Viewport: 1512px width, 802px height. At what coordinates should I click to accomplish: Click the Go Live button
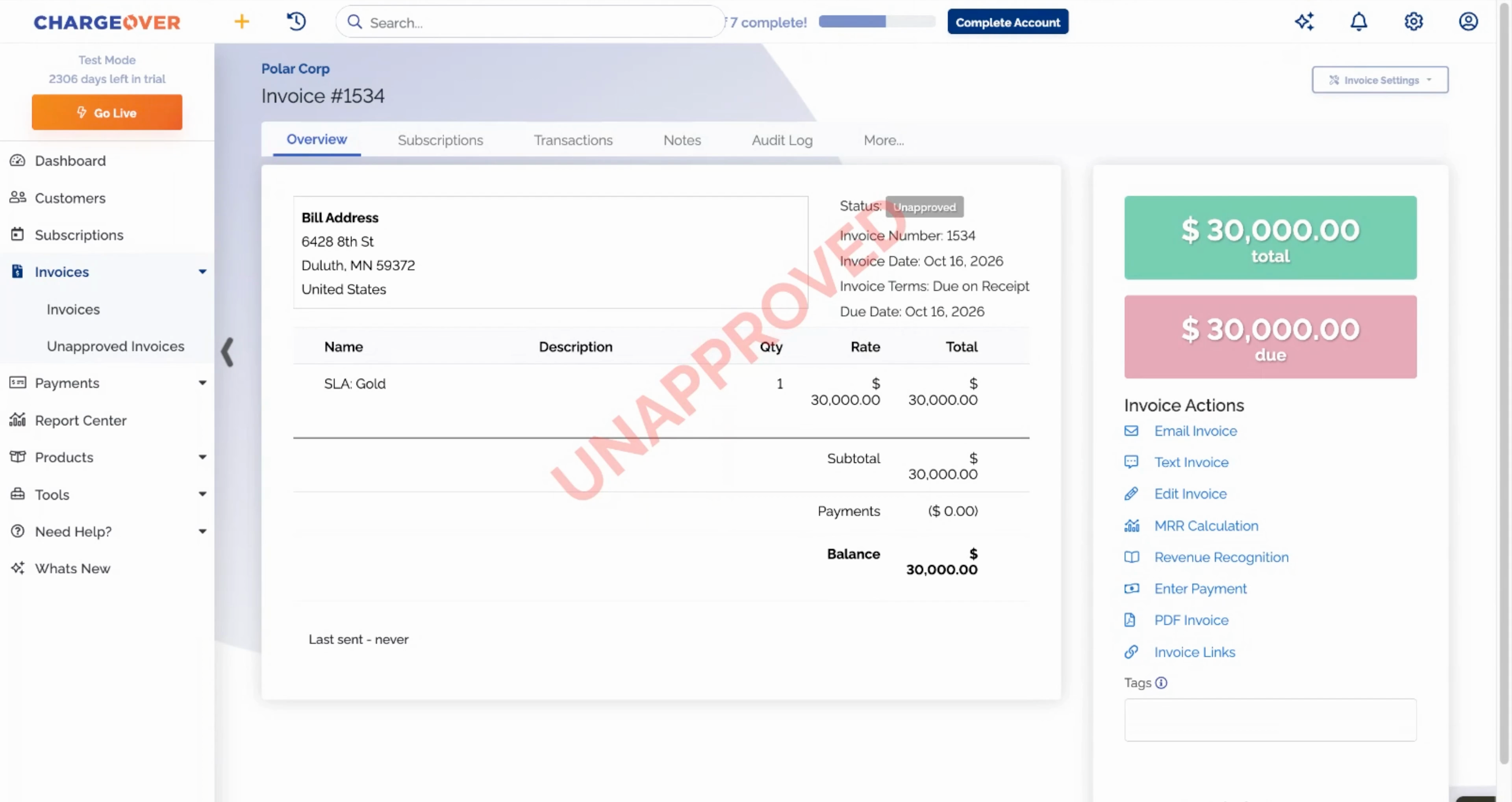pyautogui.click(x=107, y=112)
